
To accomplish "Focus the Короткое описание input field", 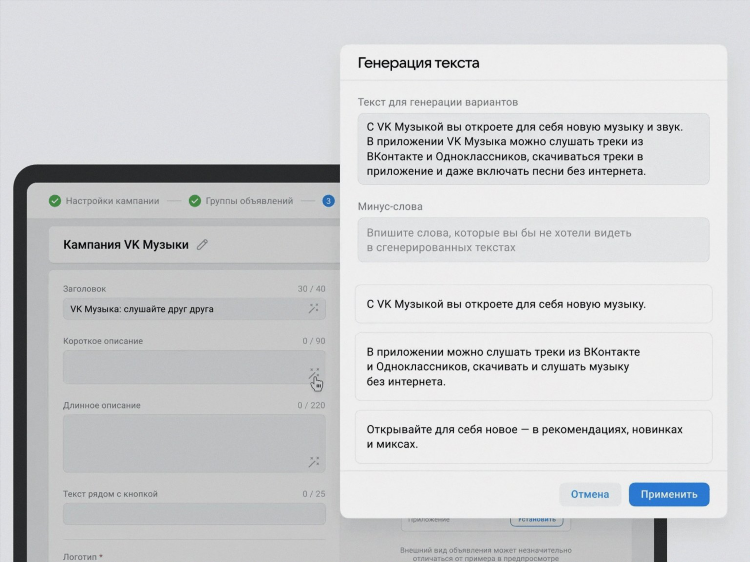I will pyautogui.click(x=194, y=367).
